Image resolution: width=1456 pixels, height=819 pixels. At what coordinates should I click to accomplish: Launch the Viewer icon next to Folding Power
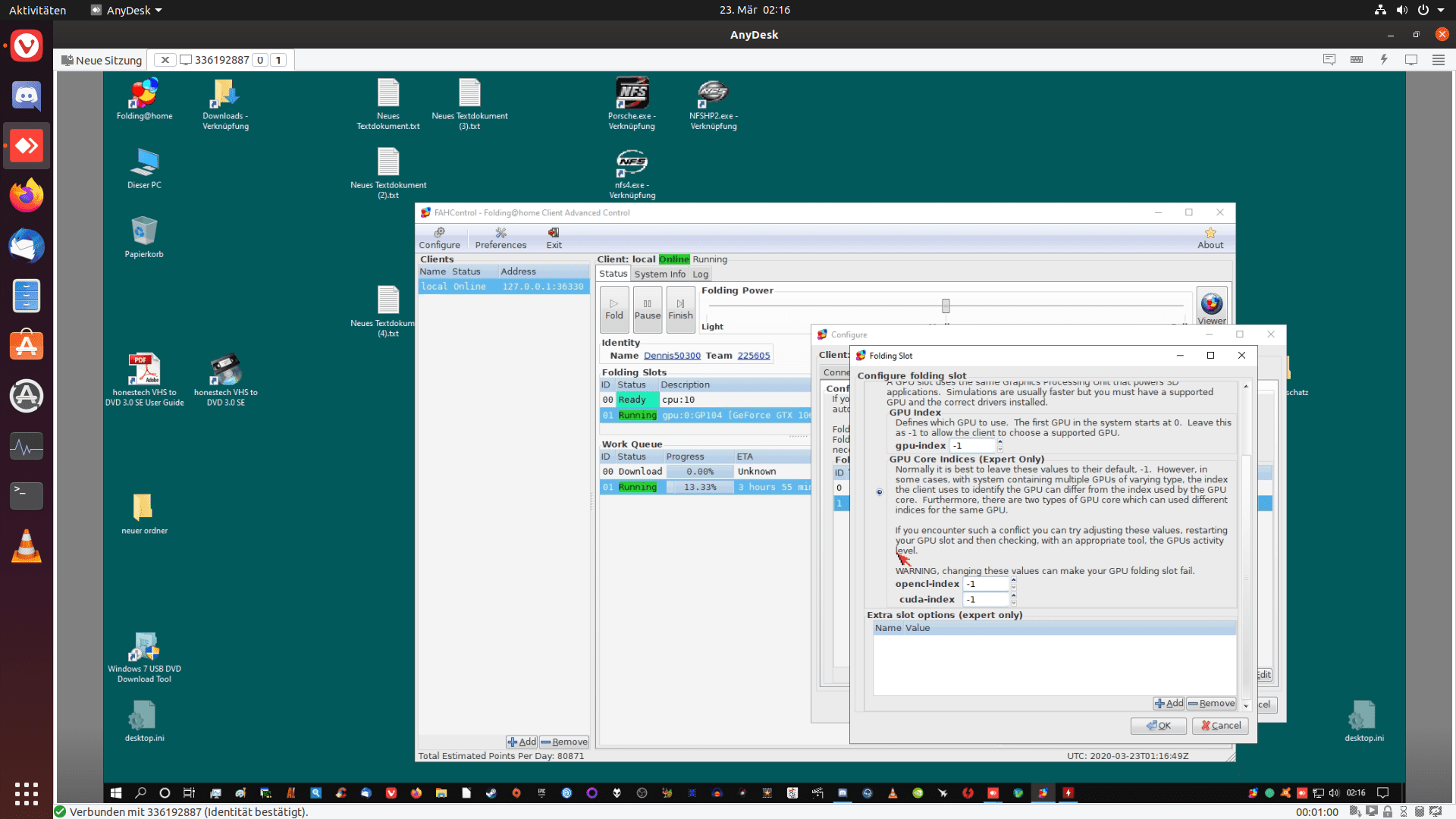click(1212, 307)
